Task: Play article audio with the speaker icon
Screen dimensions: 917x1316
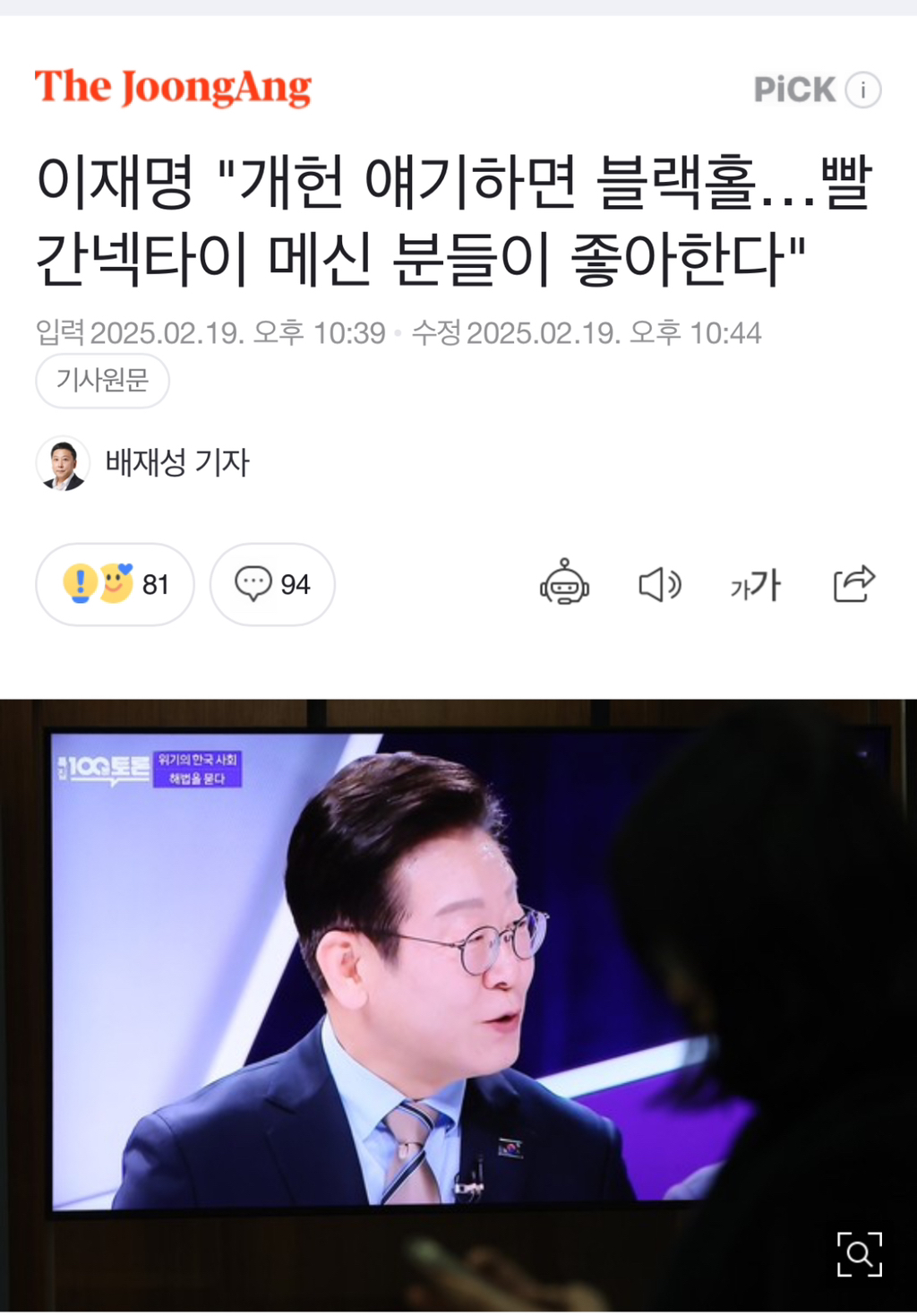Action: point(660,585)
